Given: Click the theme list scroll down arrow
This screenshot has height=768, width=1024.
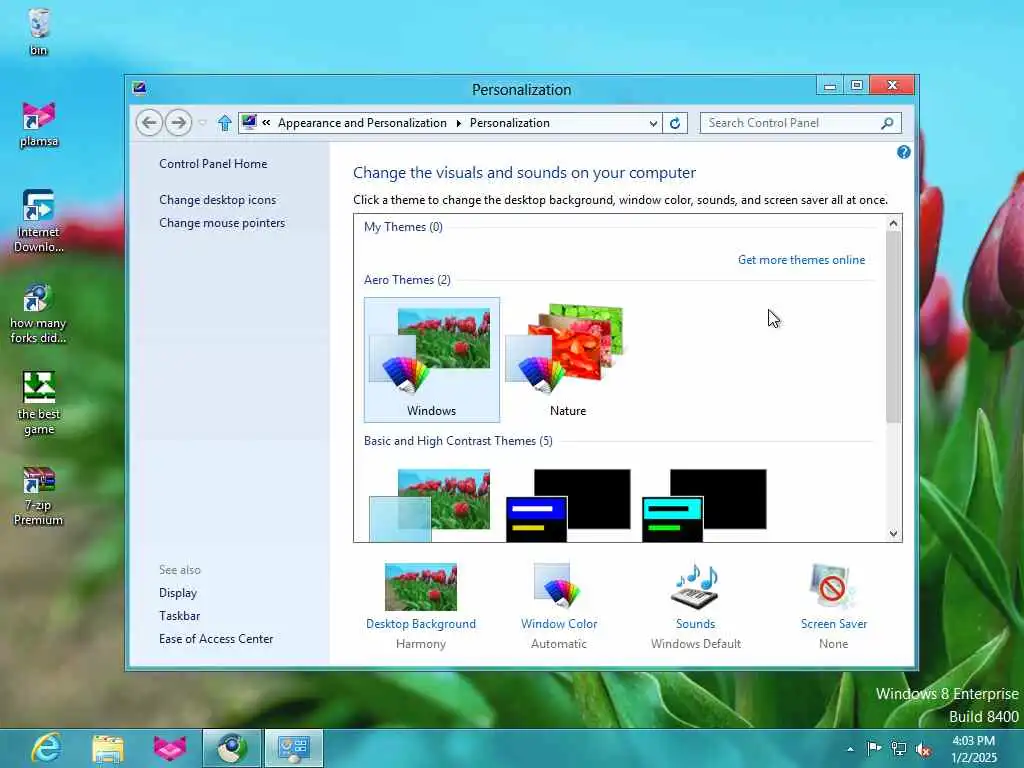Looking at the screenshot, I should (x=893, y=534).
